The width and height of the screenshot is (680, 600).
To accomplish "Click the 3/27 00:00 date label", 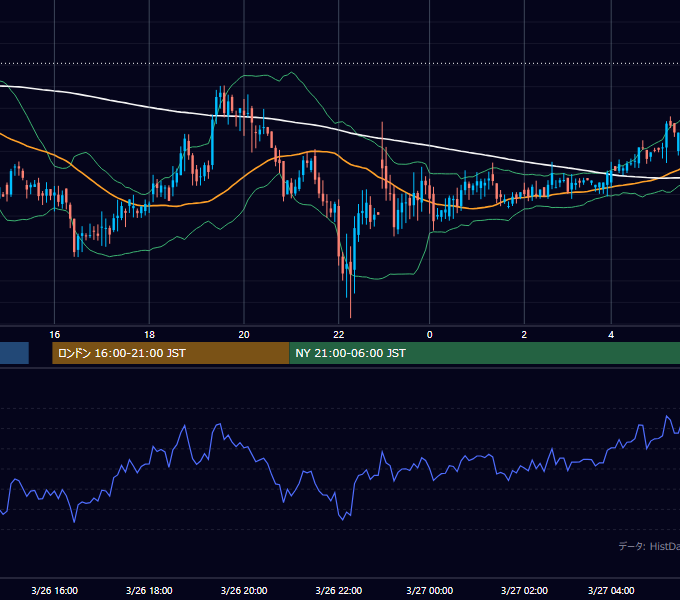I will click(429, 590).
